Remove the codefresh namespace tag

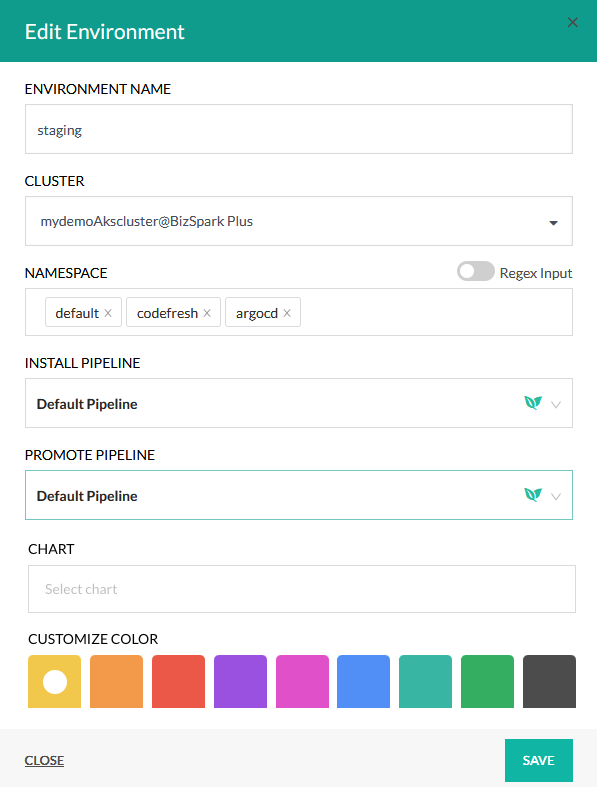click(207, 313)
